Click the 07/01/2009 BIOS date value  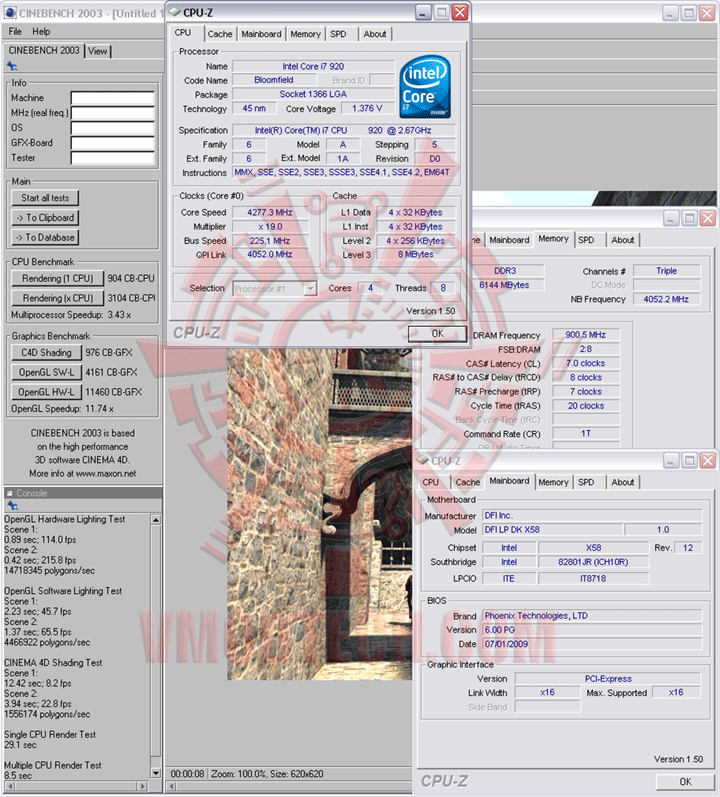[x=592, y=644]
